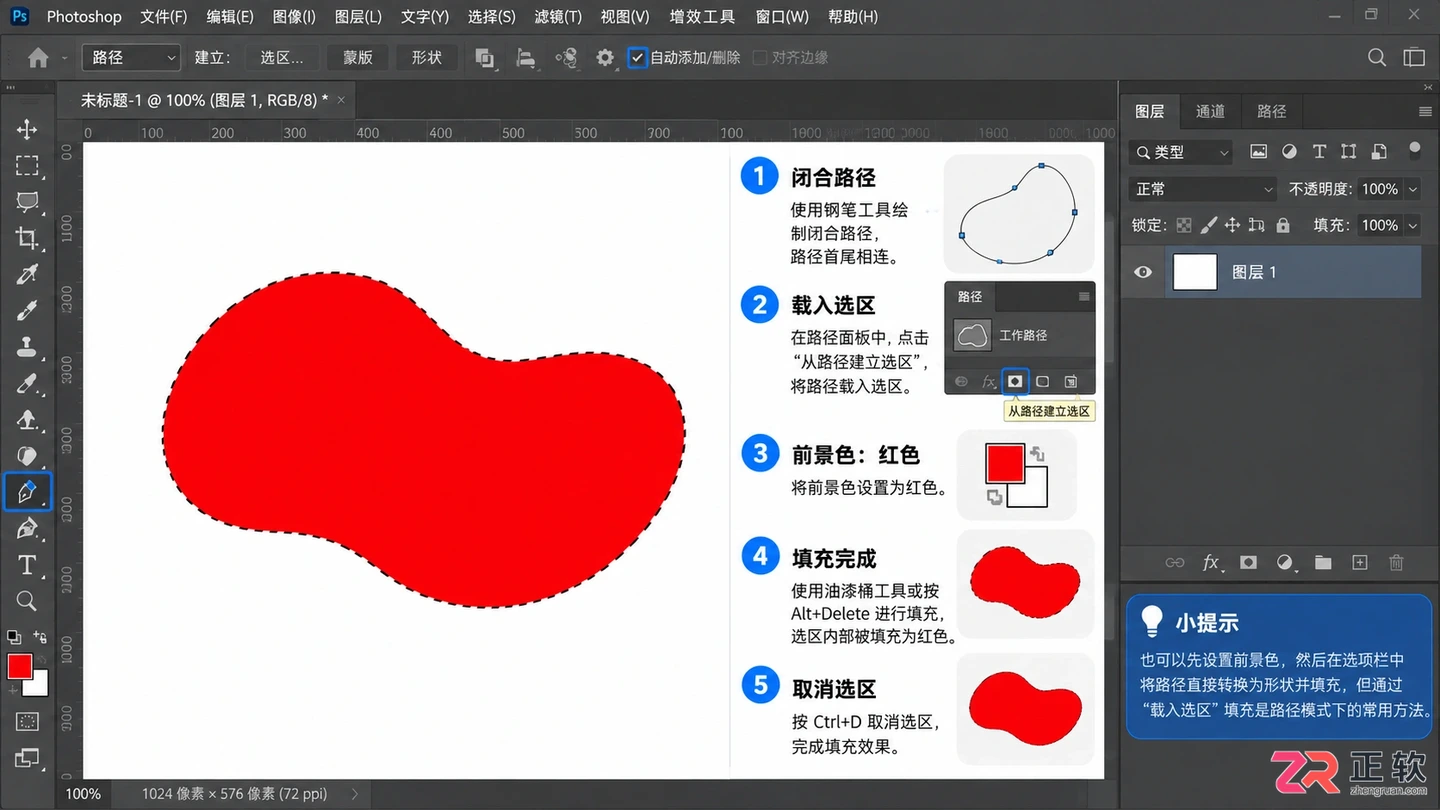Image resolution: width=1440 pixels, height=810 pixels.
Task: Open the 正常 blend mode dropdown
Action: click(1205, 189)
